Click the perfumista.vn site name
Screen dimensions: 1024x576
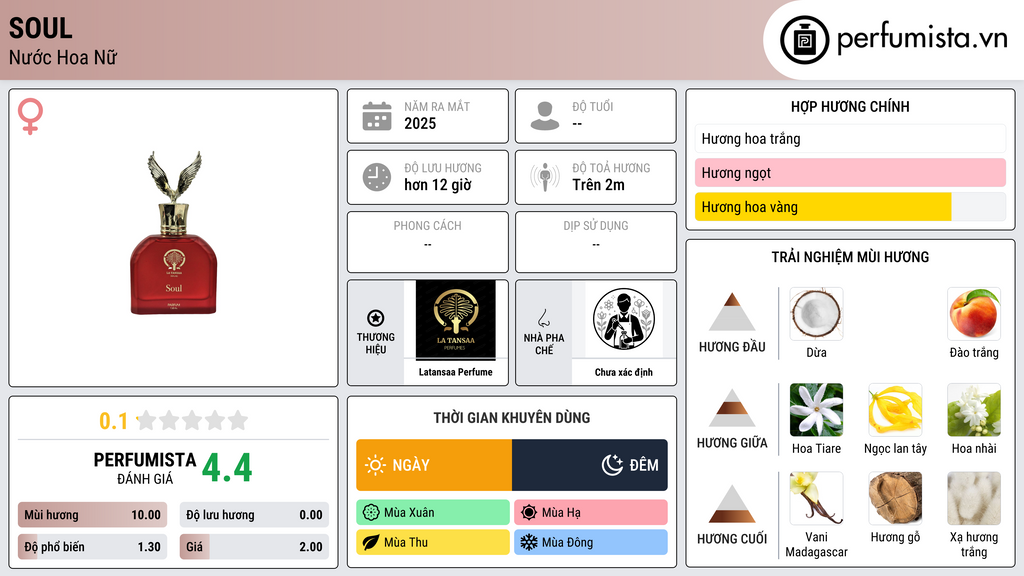point(921,39)
